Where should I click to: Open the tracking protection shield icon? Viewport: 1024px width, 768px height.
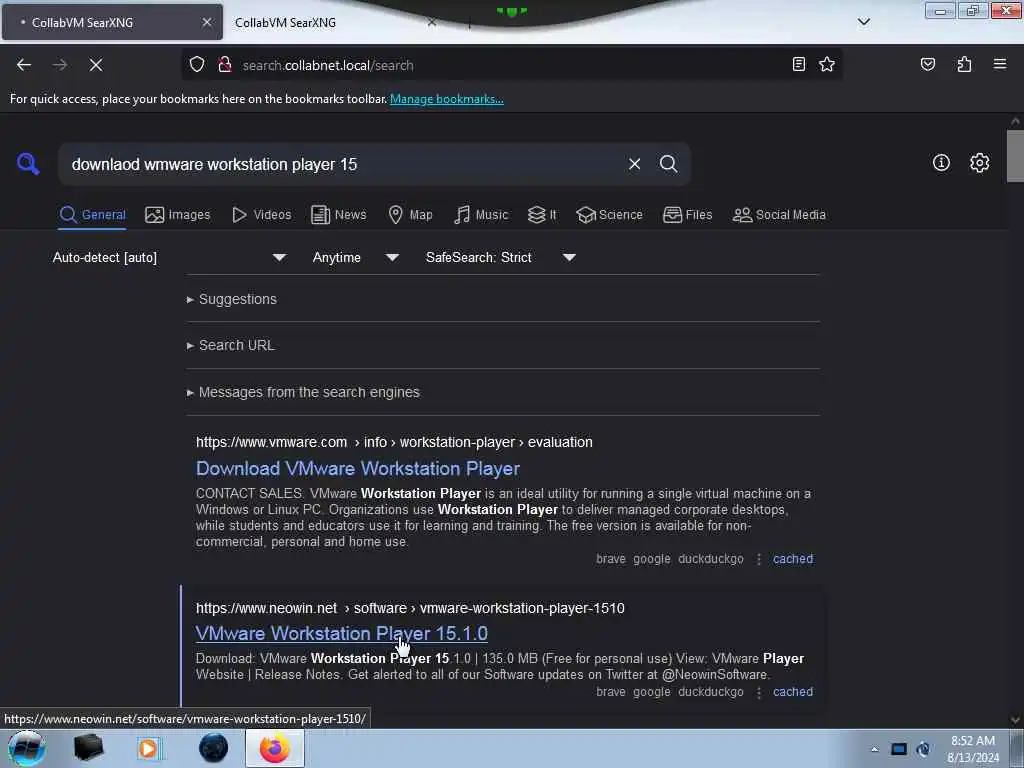(x=197, y=65)
